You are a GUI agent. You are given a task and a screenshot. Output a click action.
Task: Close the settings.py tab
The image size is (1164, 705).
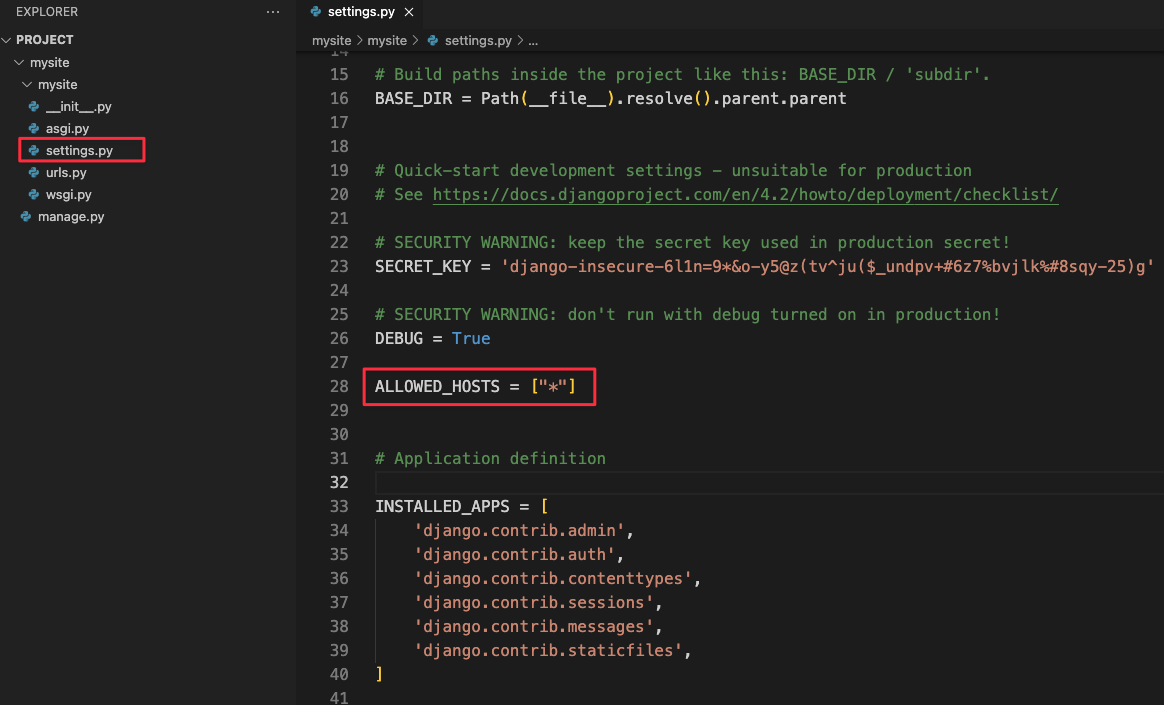point(409,12)
